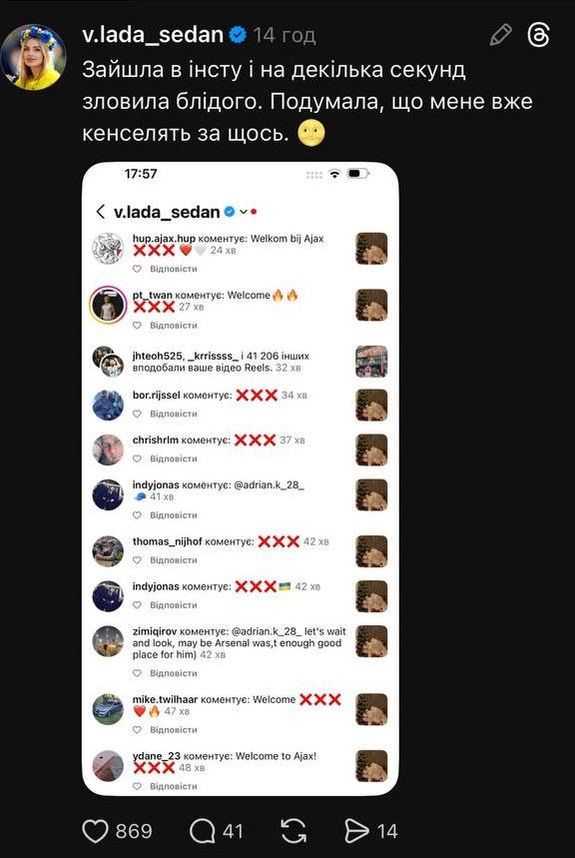The image size is (575, 858).
Task: Like the post with the heart icon
Action: point(95,831)
